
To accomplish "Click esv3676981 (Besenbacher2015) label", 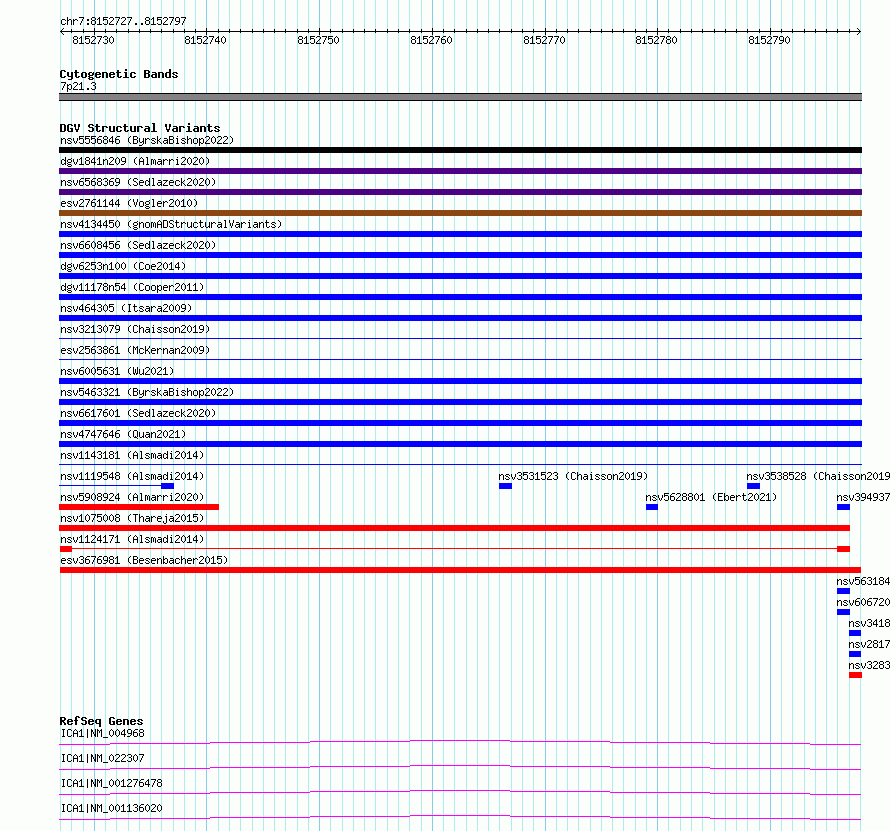I will pyautogui.click(x=144, y=560).
